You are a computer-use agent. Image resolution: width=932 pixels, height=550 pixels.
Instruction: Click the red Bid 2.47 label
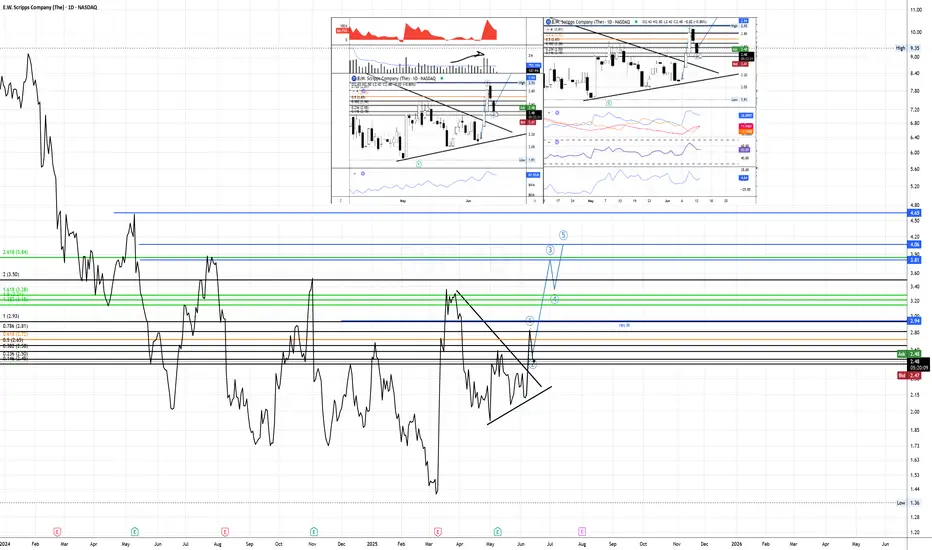(909, 376)
